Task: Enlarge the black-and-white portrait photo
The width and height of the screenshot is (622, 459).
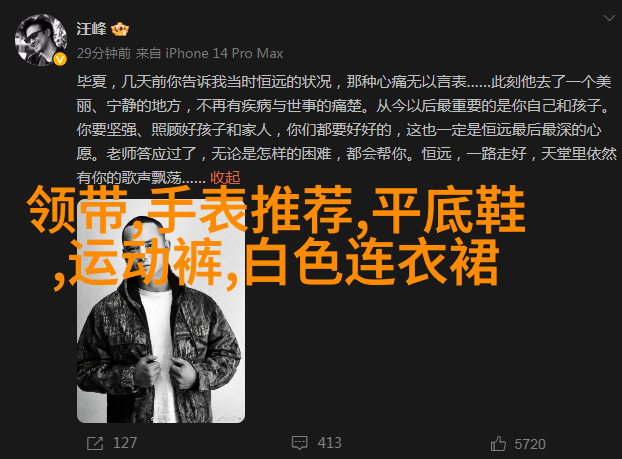Action: click(x=161, y=311)
